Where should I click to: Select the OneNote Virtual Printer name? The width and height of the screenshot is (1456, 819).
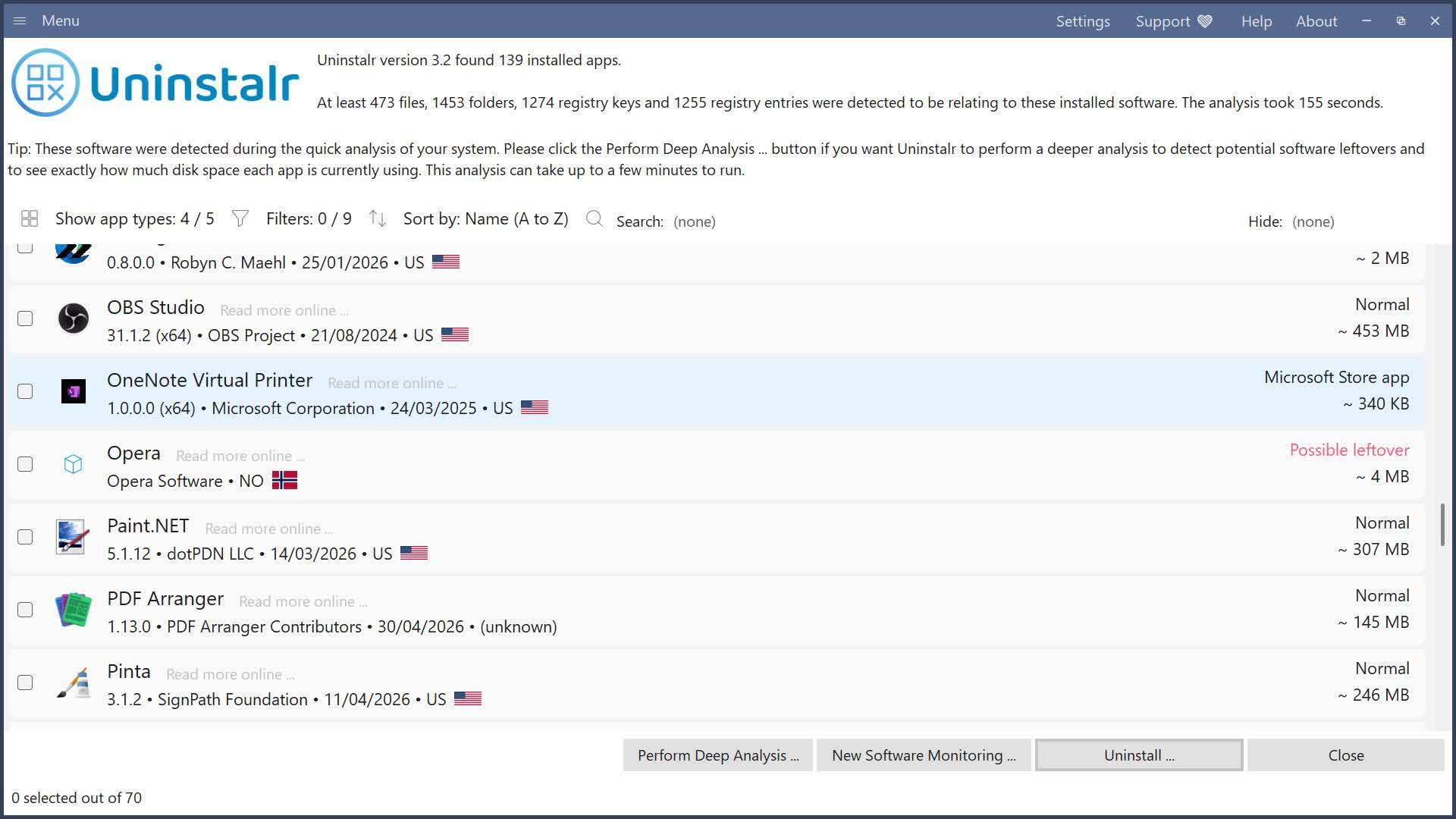209,380
